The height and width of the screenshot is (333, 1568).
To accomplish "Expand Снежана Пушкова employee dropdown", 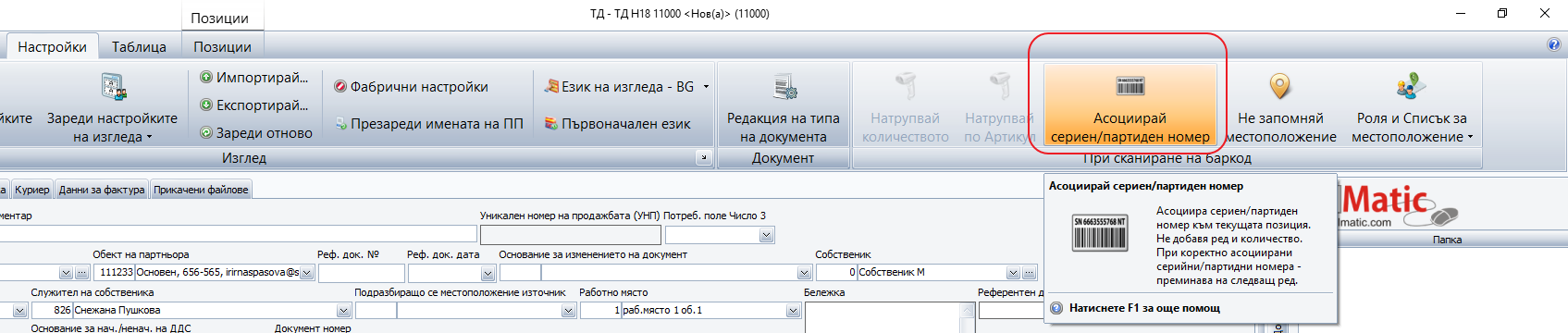I will pyautogui.click(x=343, y=311).
